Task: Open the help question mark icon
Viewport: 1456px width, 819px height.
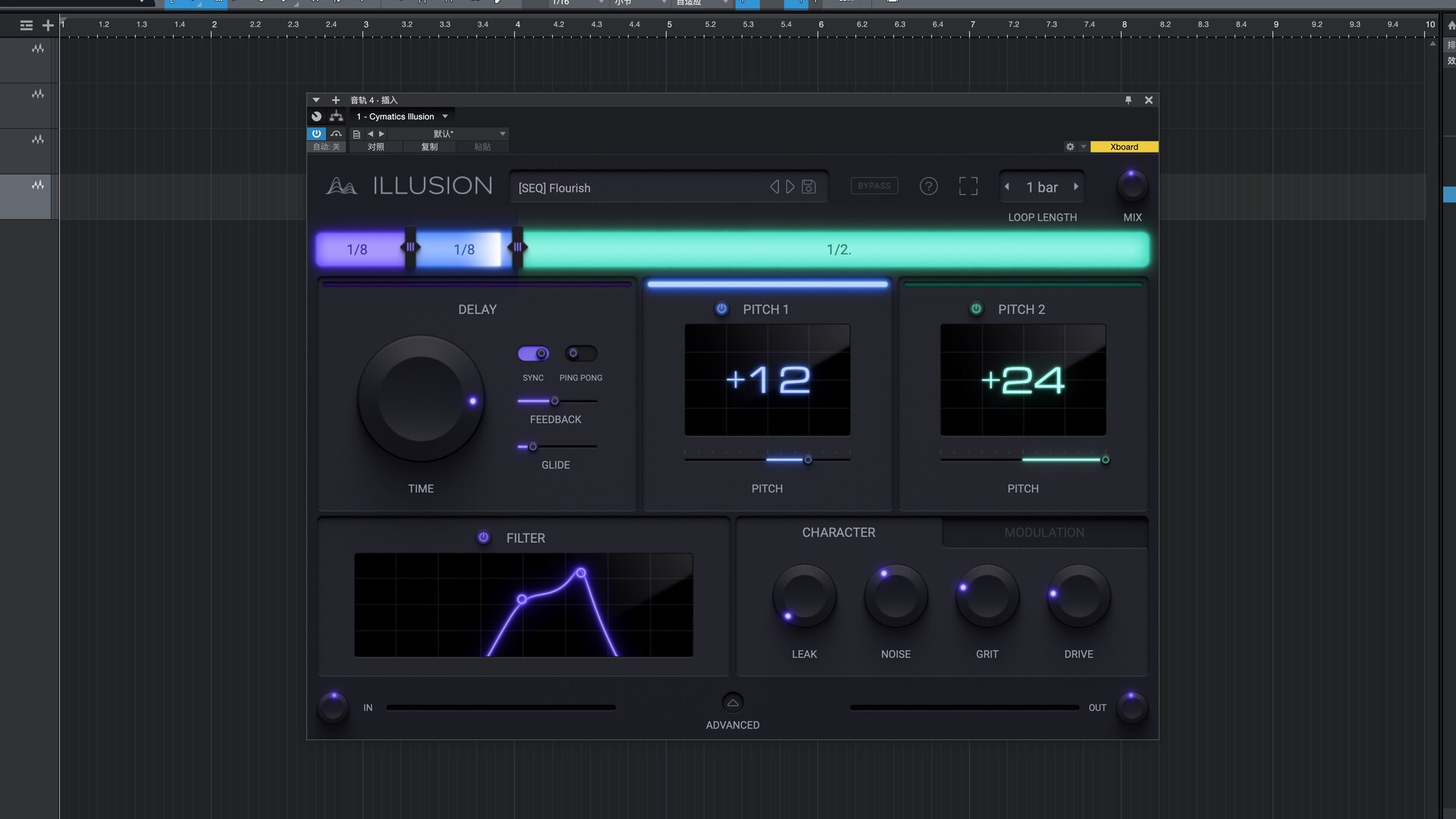Action: coord(928,187)
